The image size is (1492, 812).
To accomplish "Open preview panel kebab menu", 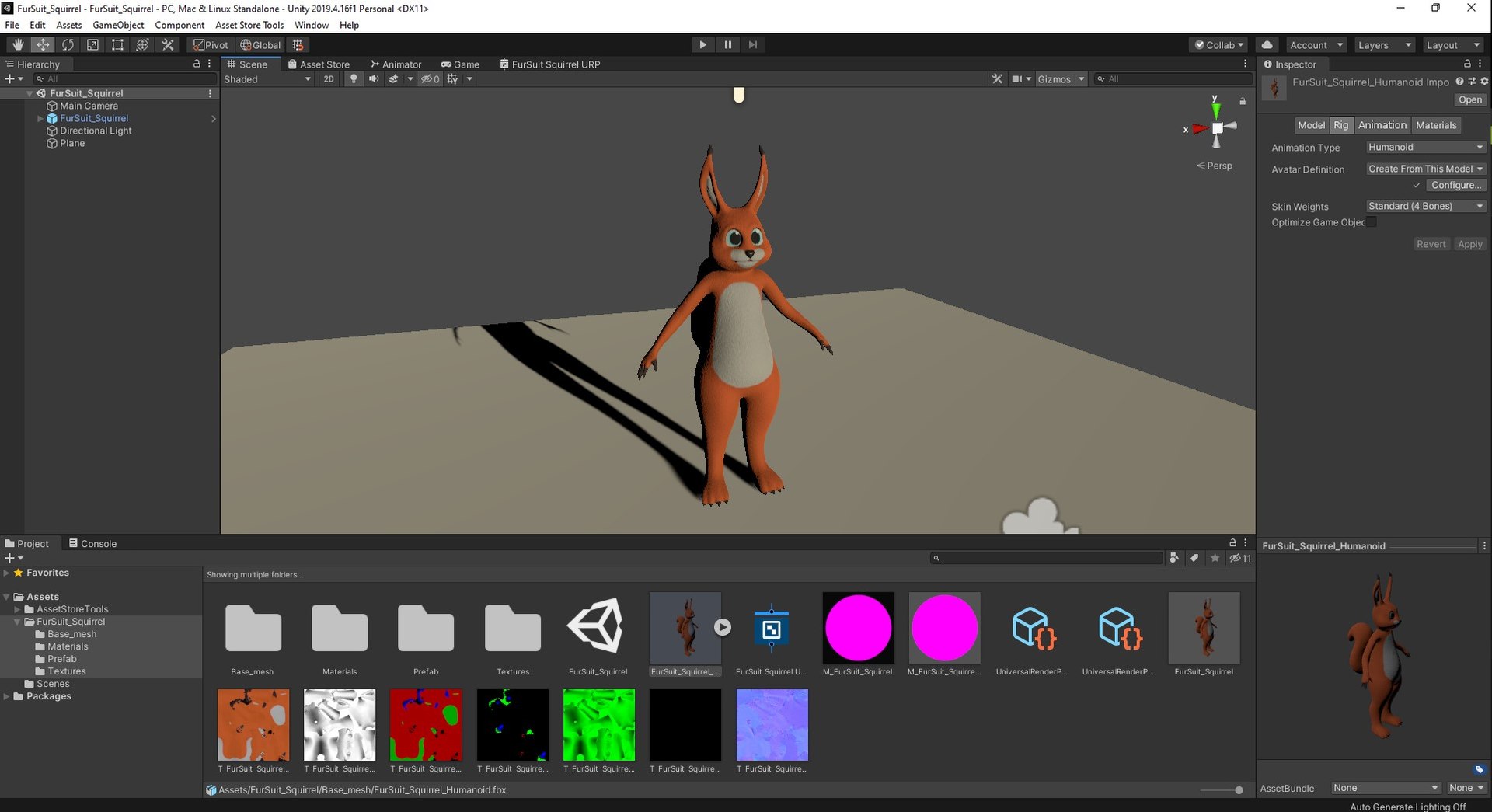I will tap(1484, 546).
